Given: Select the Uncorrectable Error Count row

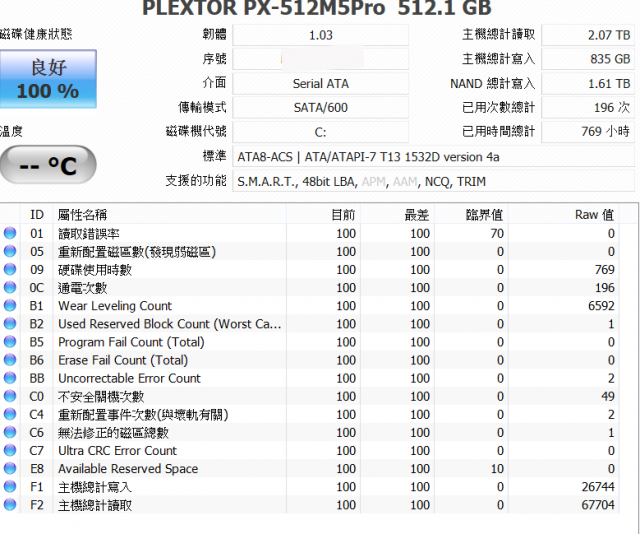Looking at the screenshot, I should tap(309, 378).
